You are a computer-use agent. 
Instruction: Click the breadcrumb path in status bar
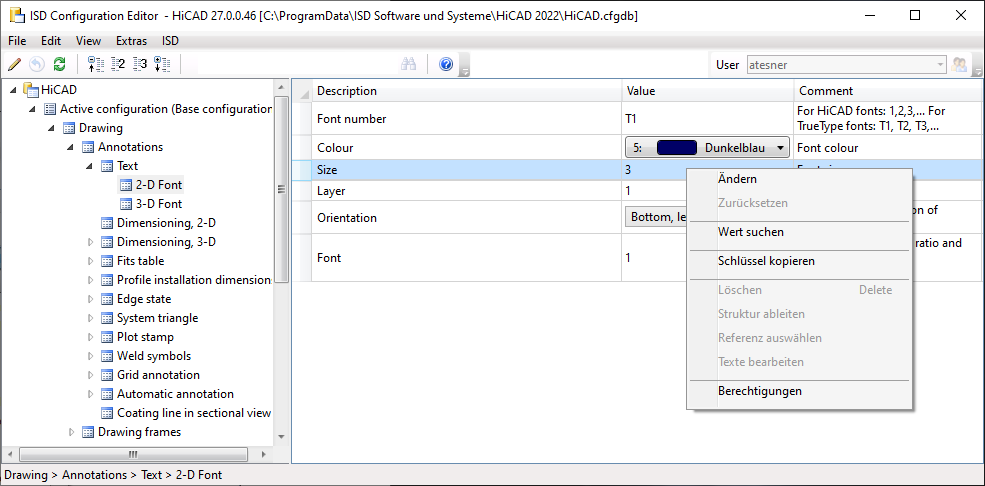pyautogui.click(x=113, y=475)
